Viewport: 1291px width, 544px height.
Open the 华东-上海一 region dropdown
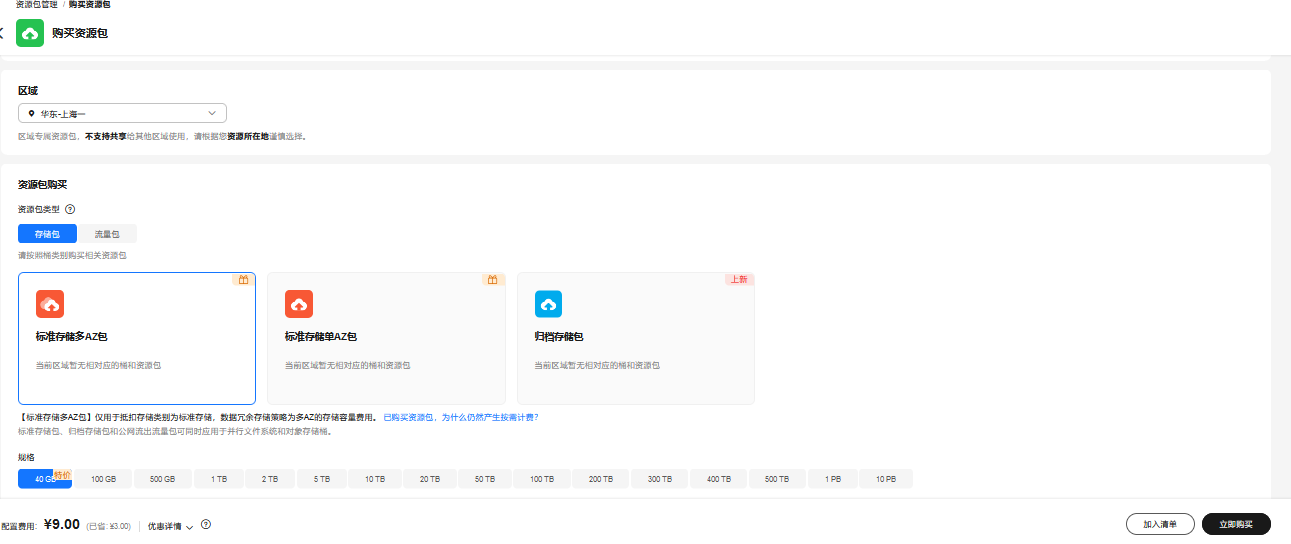(x=122, y=114)
